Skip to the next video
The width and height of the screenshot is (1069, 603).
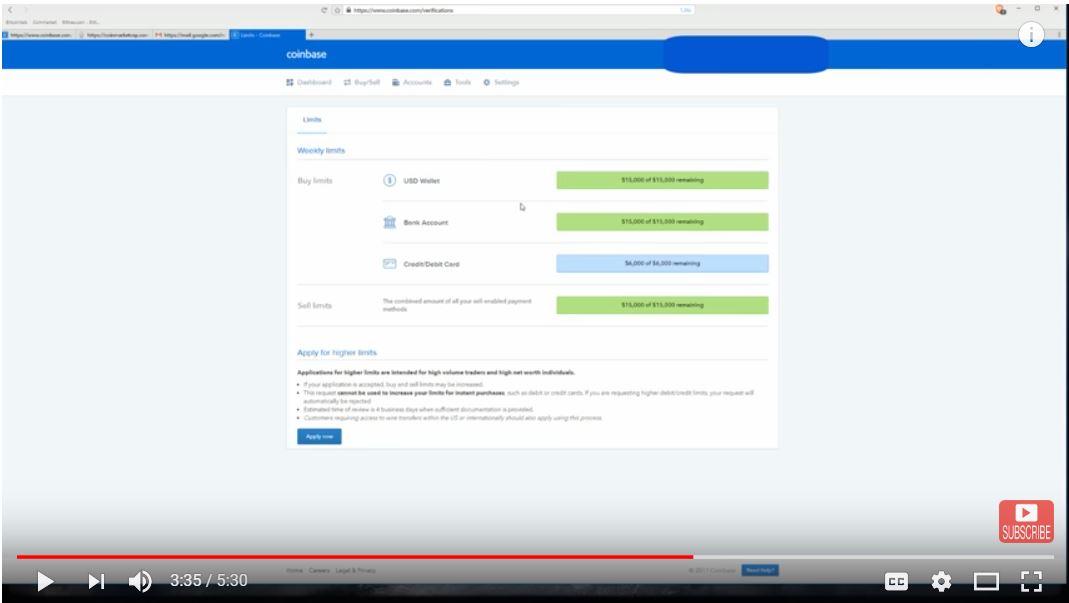click(x=96, y=581)
